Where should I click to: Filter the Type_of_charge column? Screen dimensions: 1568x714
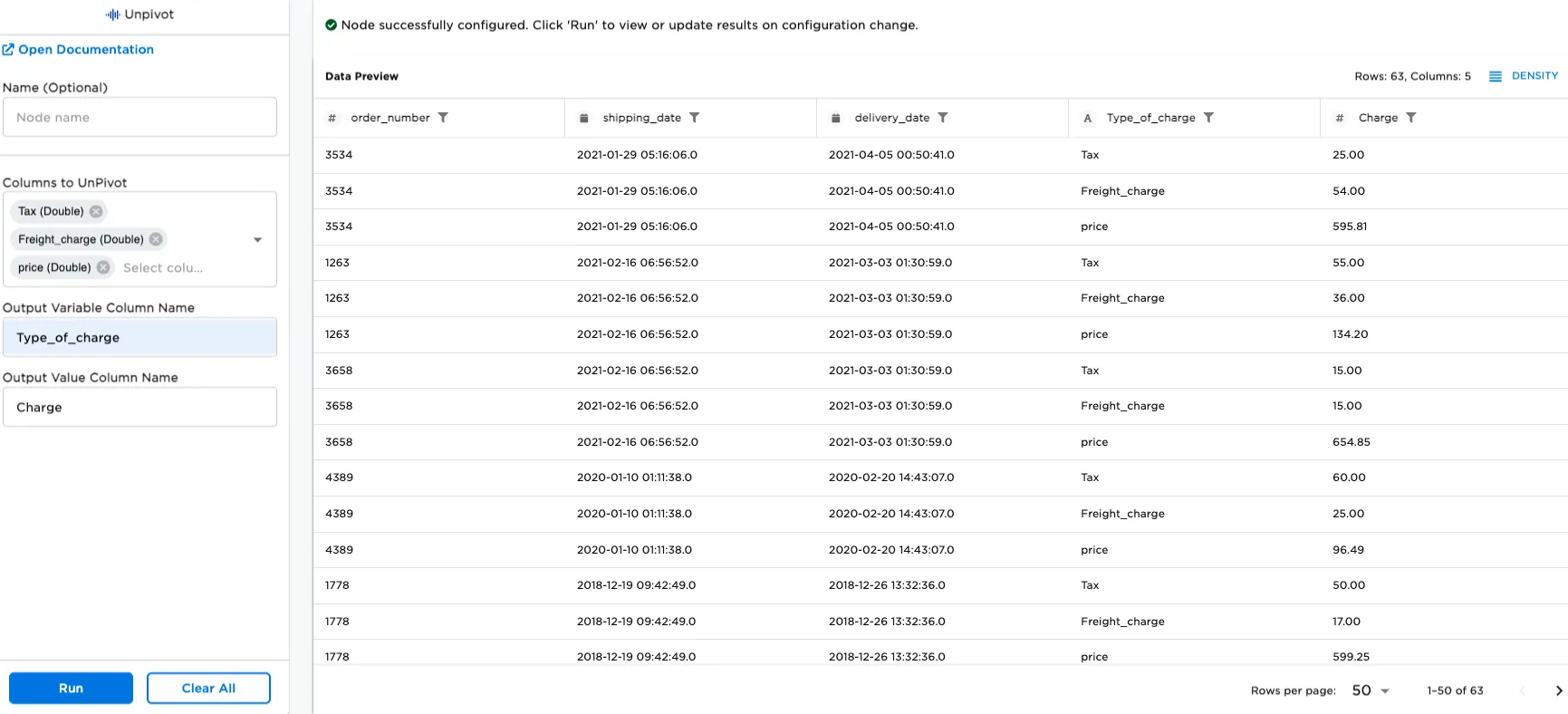(x=1208, y=118)
